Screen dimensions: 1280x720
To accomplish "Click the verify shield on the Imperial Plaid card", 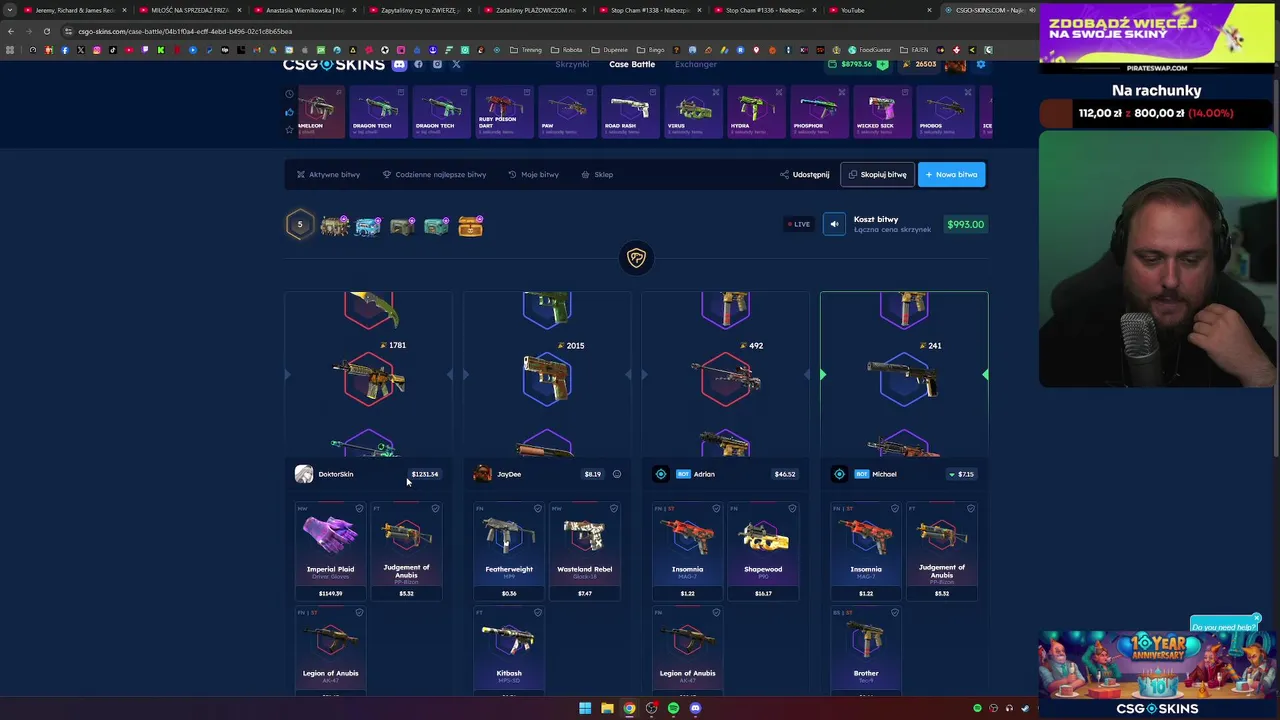I will click(x=359, y=509).
